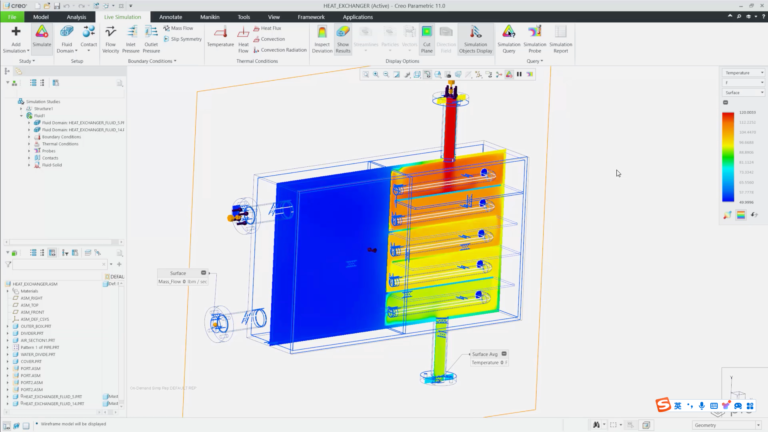Open the Fluid Domain tool
Viewport: 768px width, 432px height.
(x=67, y=39)
